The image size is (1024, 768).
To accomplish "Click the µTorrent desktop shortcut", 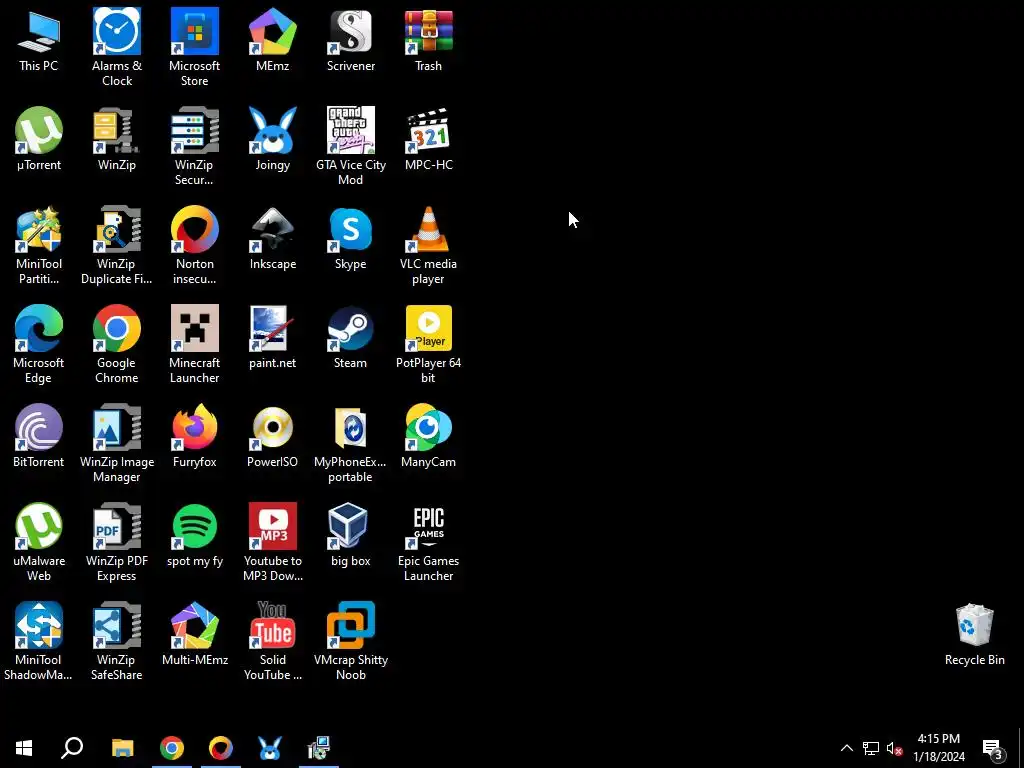I will pyautogui.click(x=39, y=139).
